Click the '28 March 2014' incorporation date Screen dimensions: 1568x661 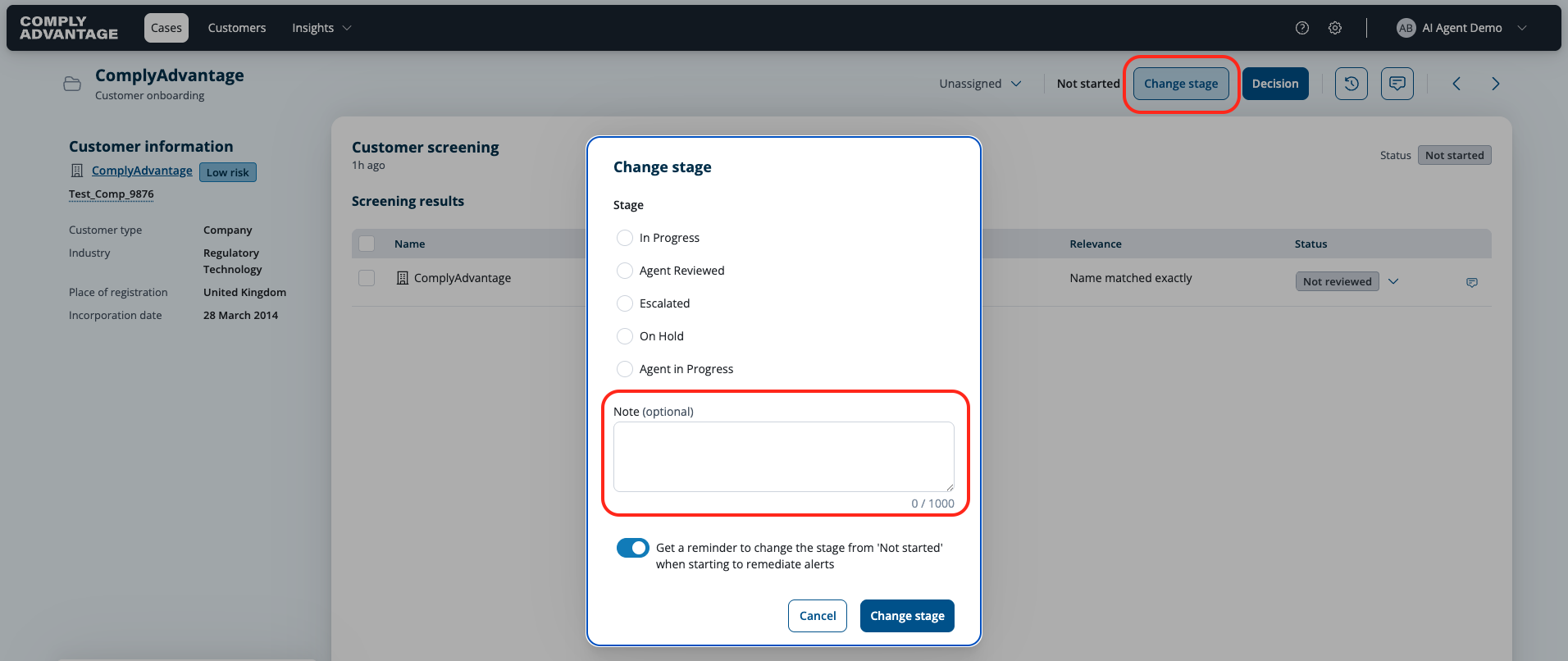click(241, 315)
